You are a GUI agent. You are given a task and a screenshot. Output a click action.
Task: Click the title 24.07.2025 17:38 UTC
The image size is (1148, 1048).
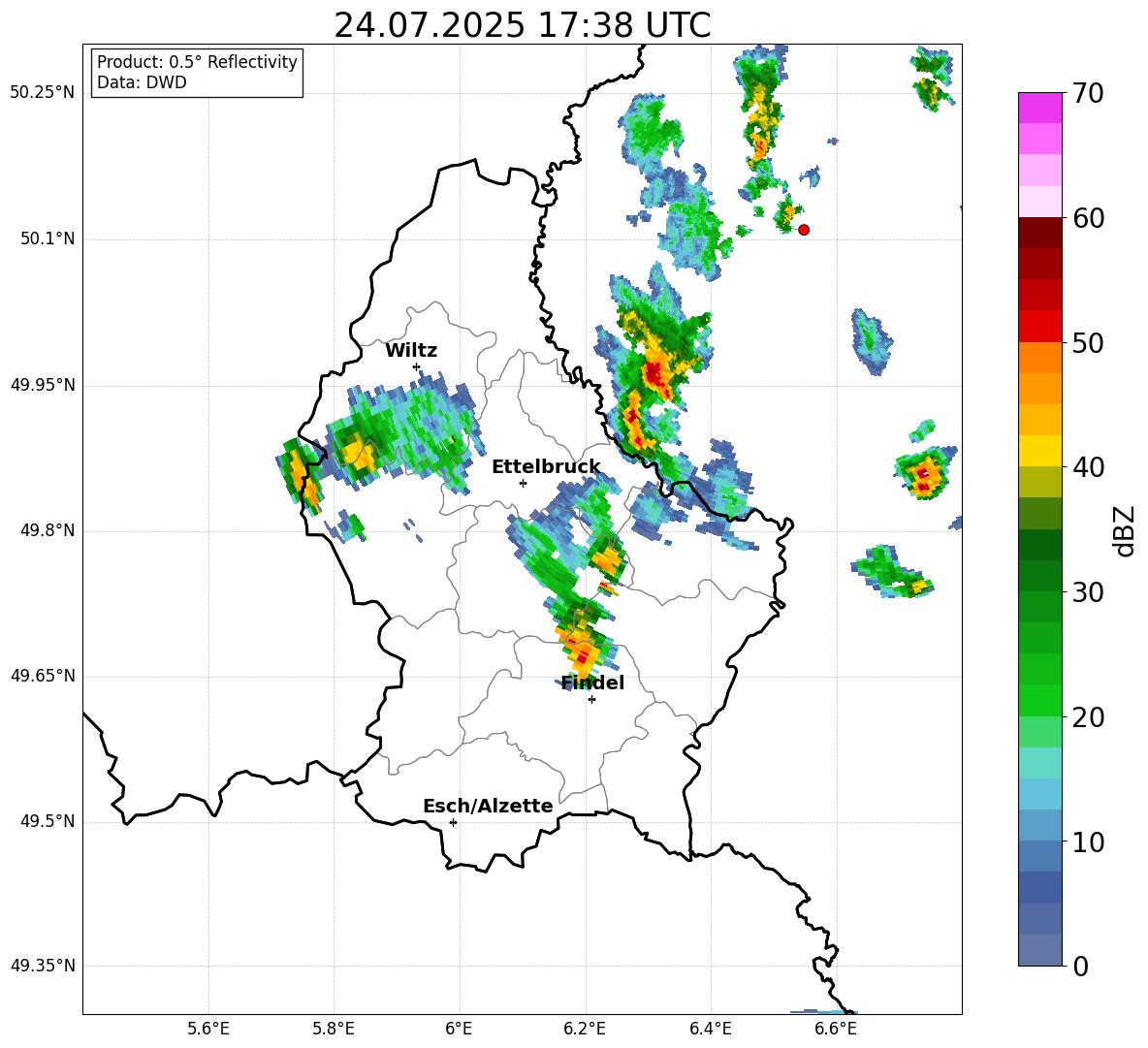tap(522, 25)
